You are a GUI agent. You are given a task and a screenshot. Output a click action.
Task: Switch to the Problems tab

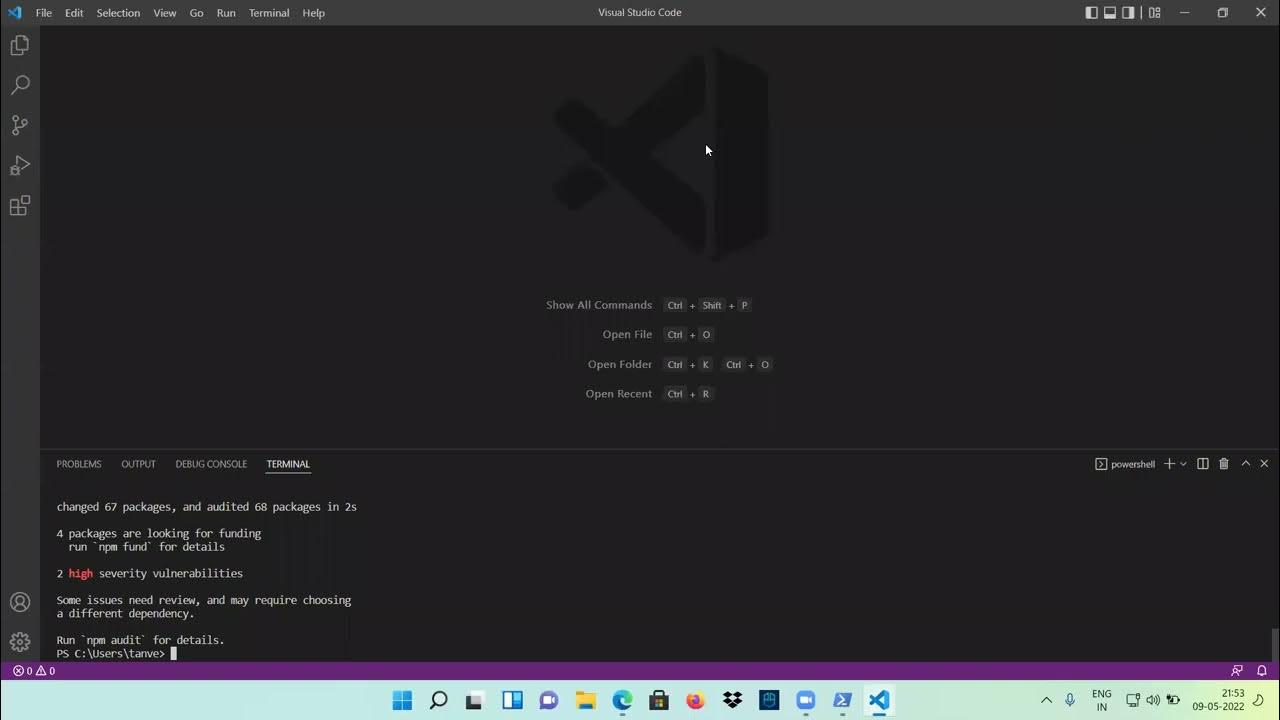pyautogui.click(x=79, y=464)
